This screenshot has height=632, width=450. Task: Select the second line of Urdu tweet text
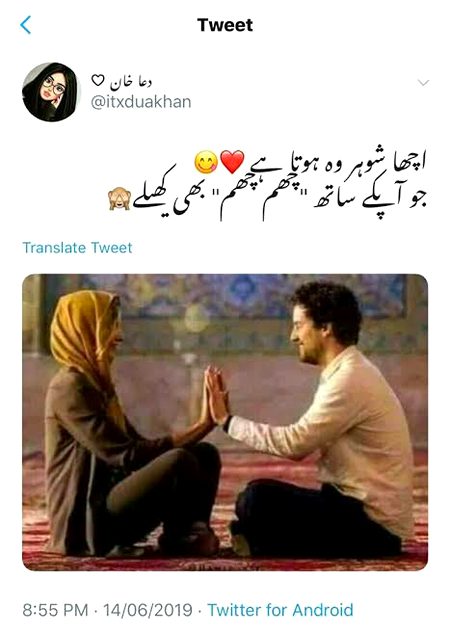tap(267, 198)
